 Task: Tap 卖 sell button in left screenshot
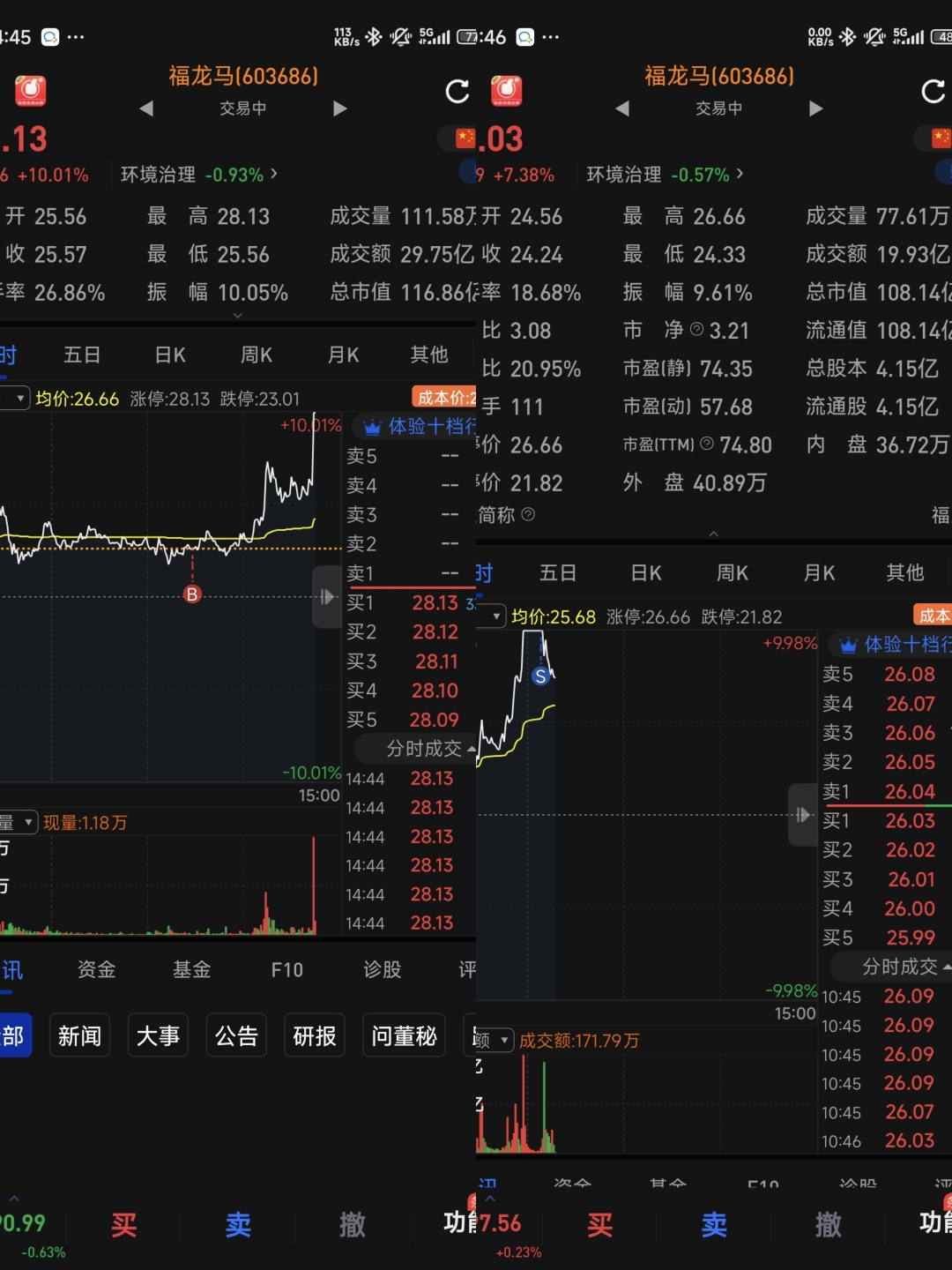(238, 1224)
